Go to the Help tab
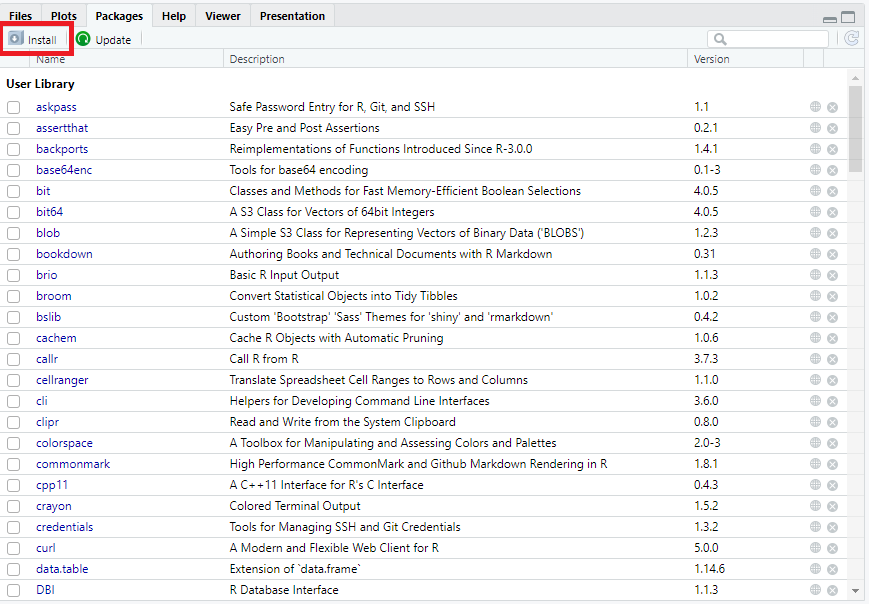Screen dimensions: 869x604 point(173,16)
